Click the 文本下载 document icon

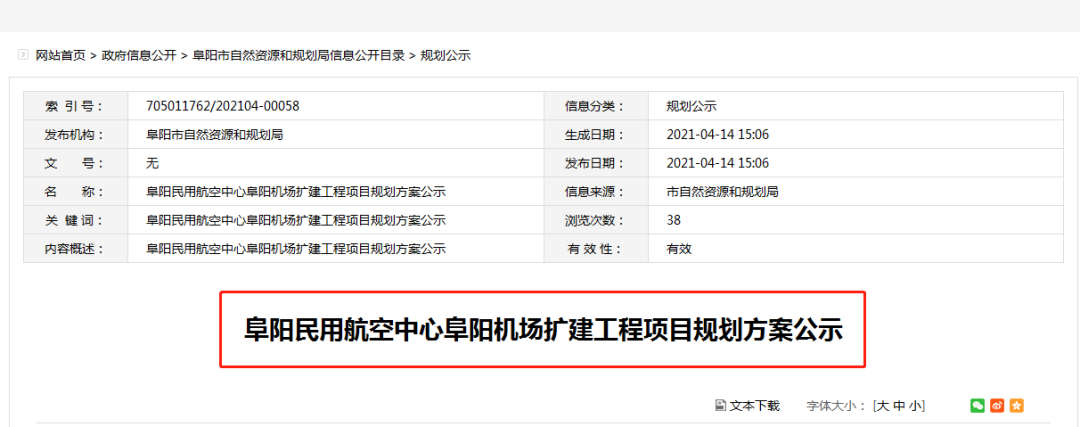point(720,406)
